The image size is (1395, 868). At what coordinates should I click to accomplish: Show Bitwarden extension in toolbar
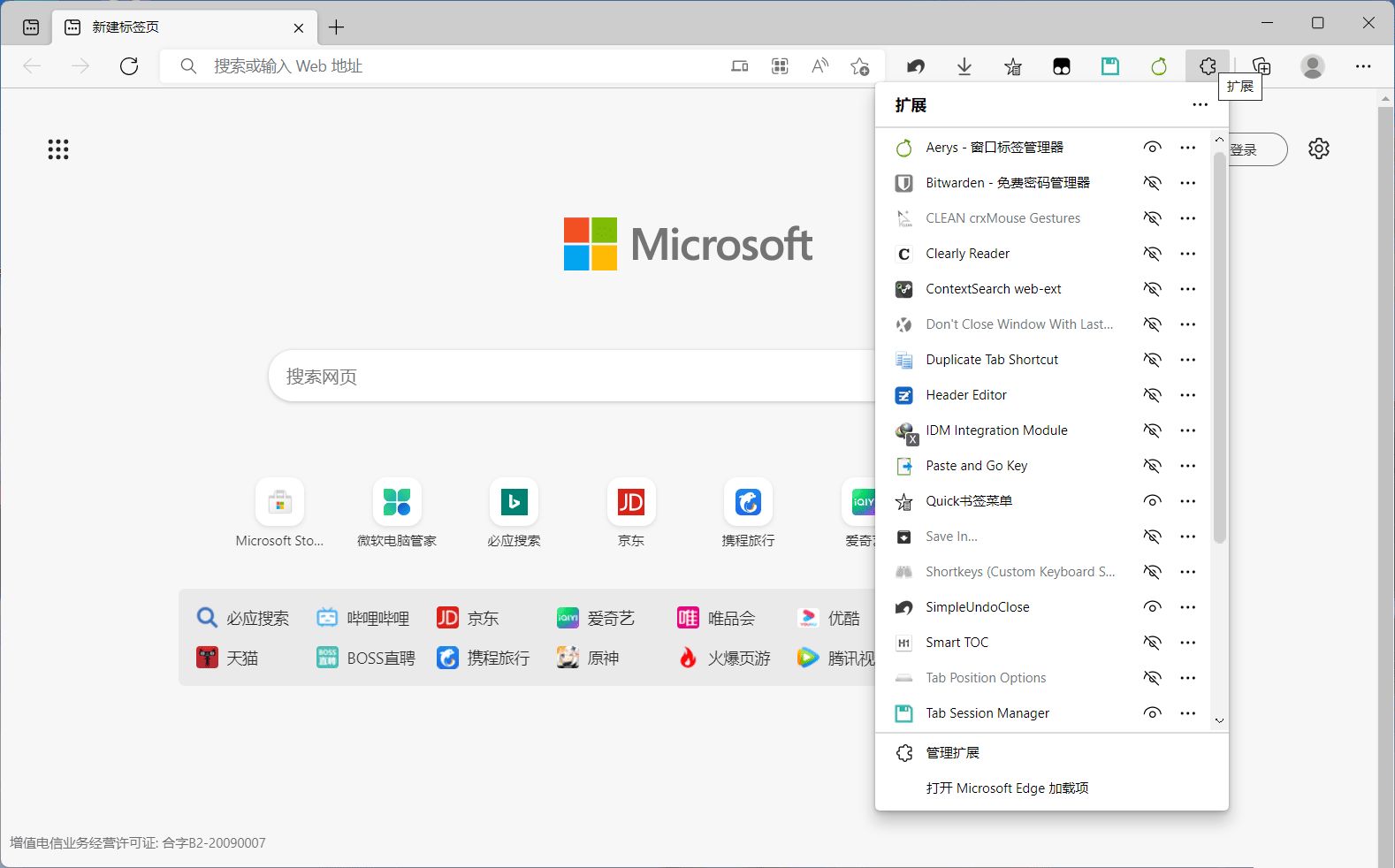click(x=1152, y=183)
